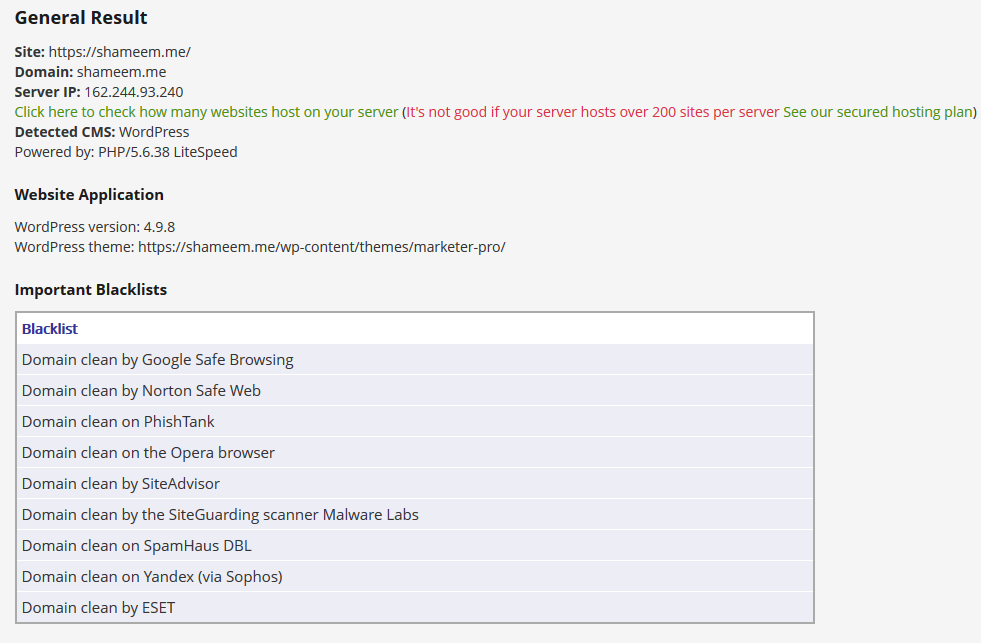981x643 pixels.
Task: Click the Blacklist table column header
Action: click(50, 329)
